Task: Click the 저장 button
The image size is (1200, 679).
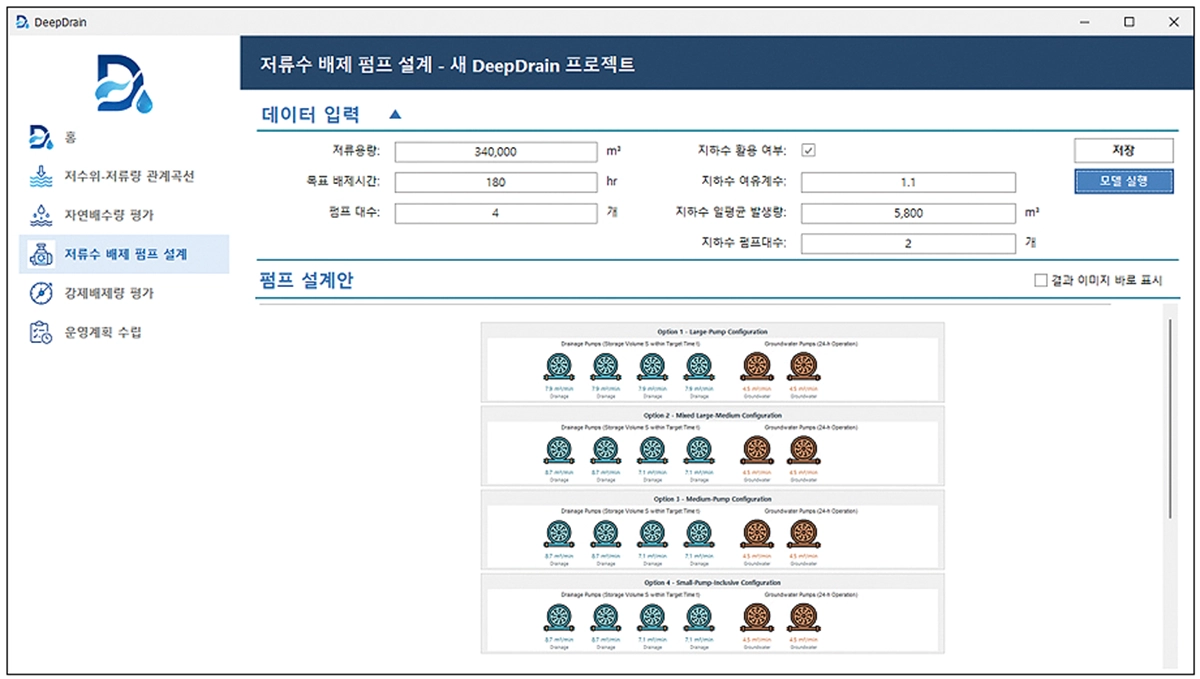Action: [1123, 150]
